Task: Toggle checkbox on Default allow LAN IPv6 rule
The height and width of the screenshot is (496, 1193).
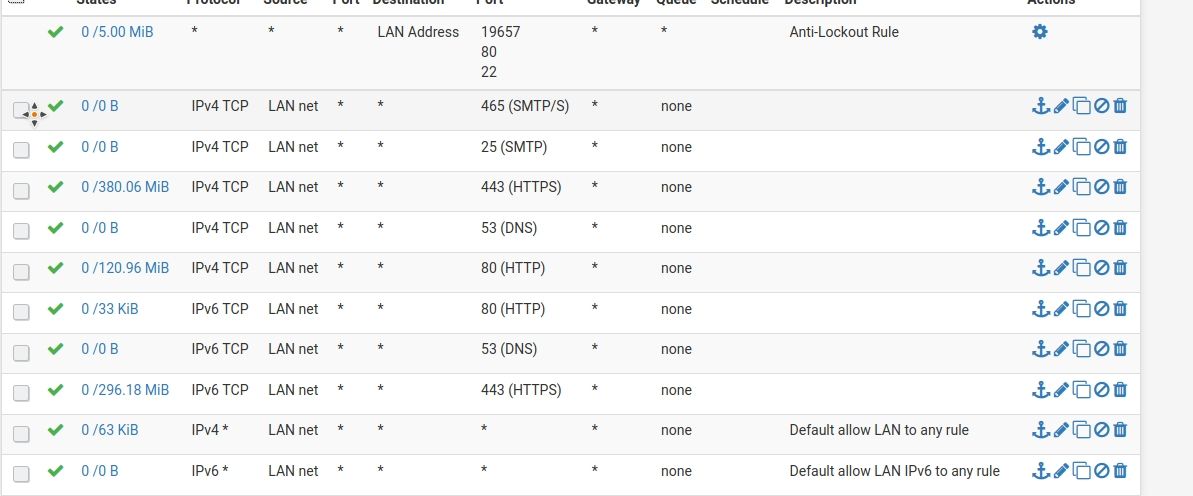Action: pyautogui.click(x=21, y=474)
